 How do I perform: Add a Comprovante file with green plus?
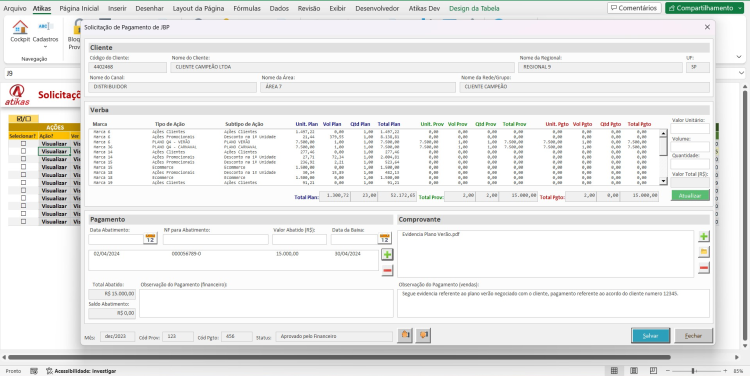coord(704,236)
